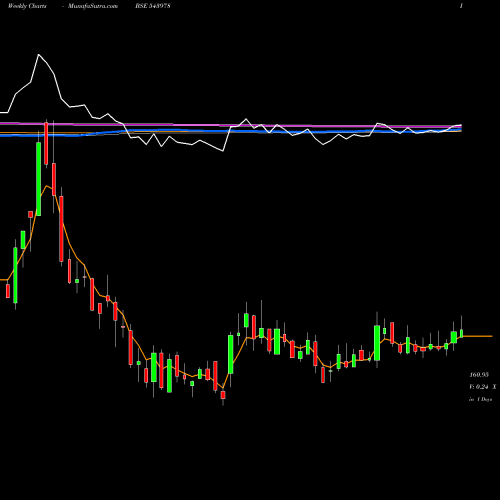Click the tallest green candlestick near the peak
Screen dimensions: 500x500
(39, 179)
